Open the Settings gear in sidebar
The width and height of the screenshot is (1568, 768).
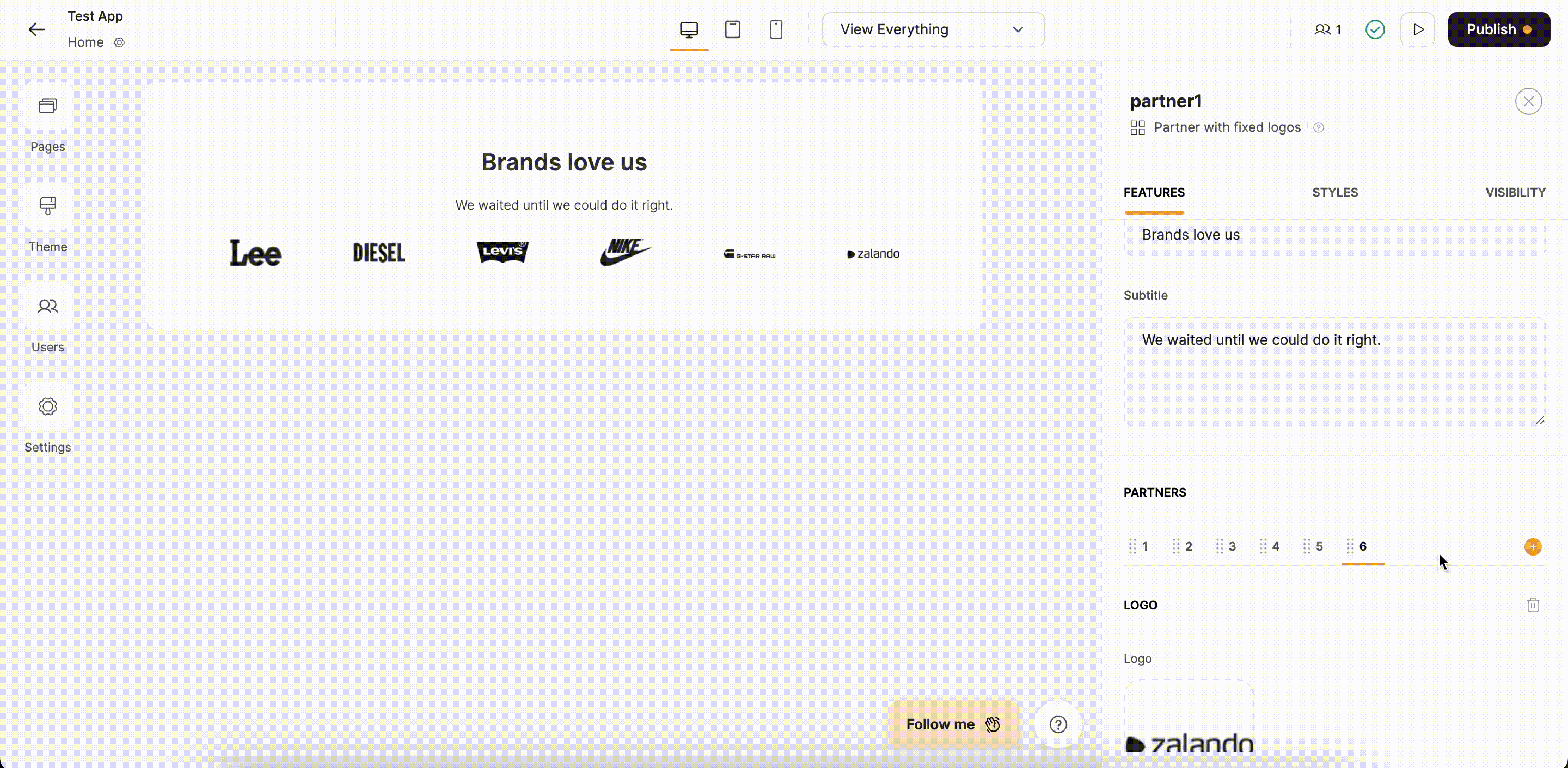[x=47, y=406]
